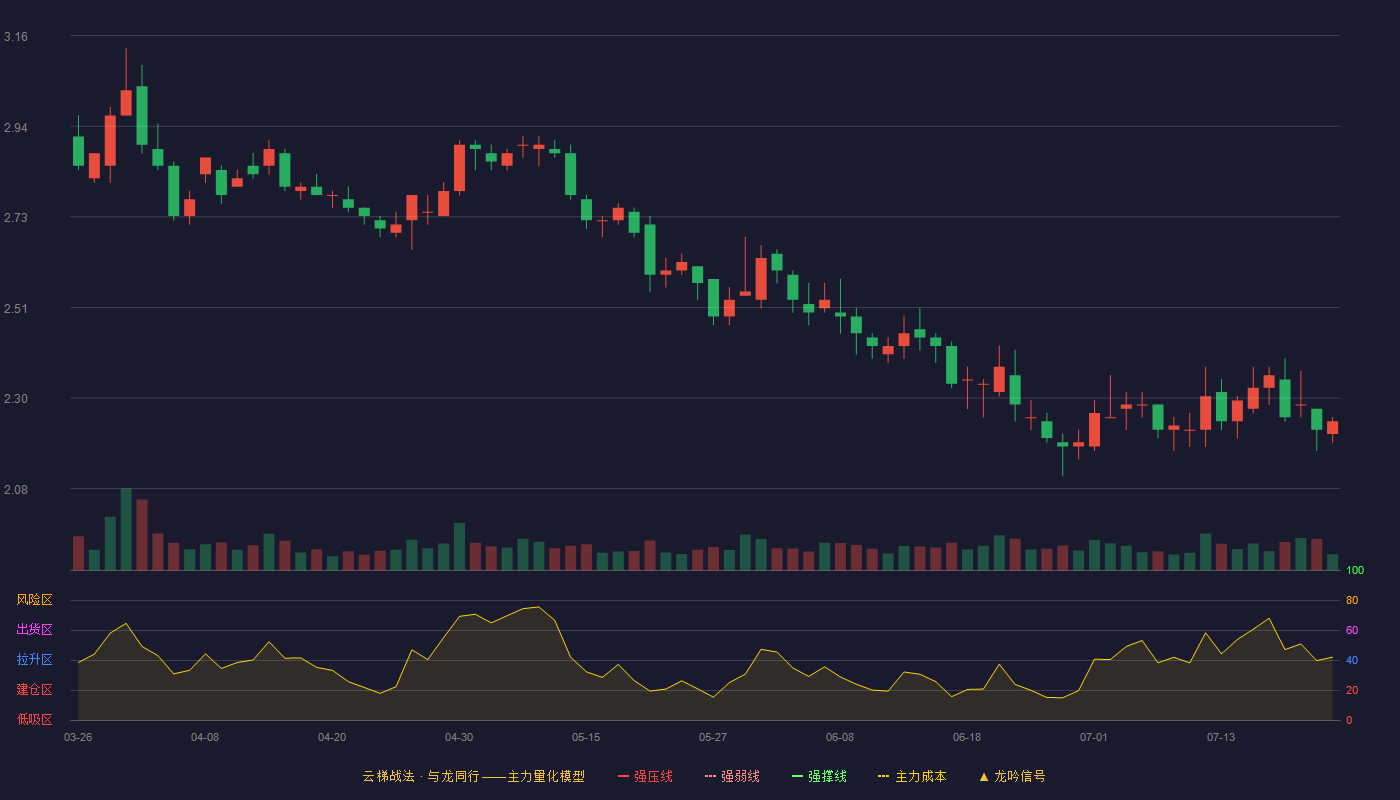
Task: Click the 2.94 price axis label
Action: pyautogui.click(x=16, y=128)
